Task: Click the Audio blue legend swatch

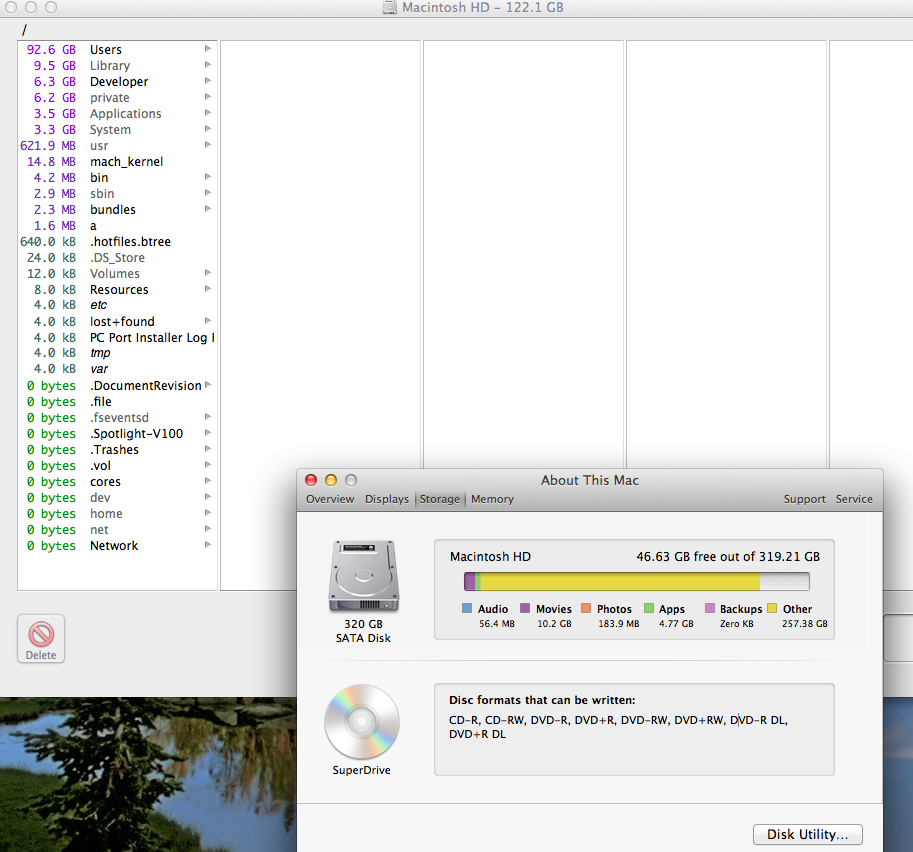Action: tap(466, 608)
